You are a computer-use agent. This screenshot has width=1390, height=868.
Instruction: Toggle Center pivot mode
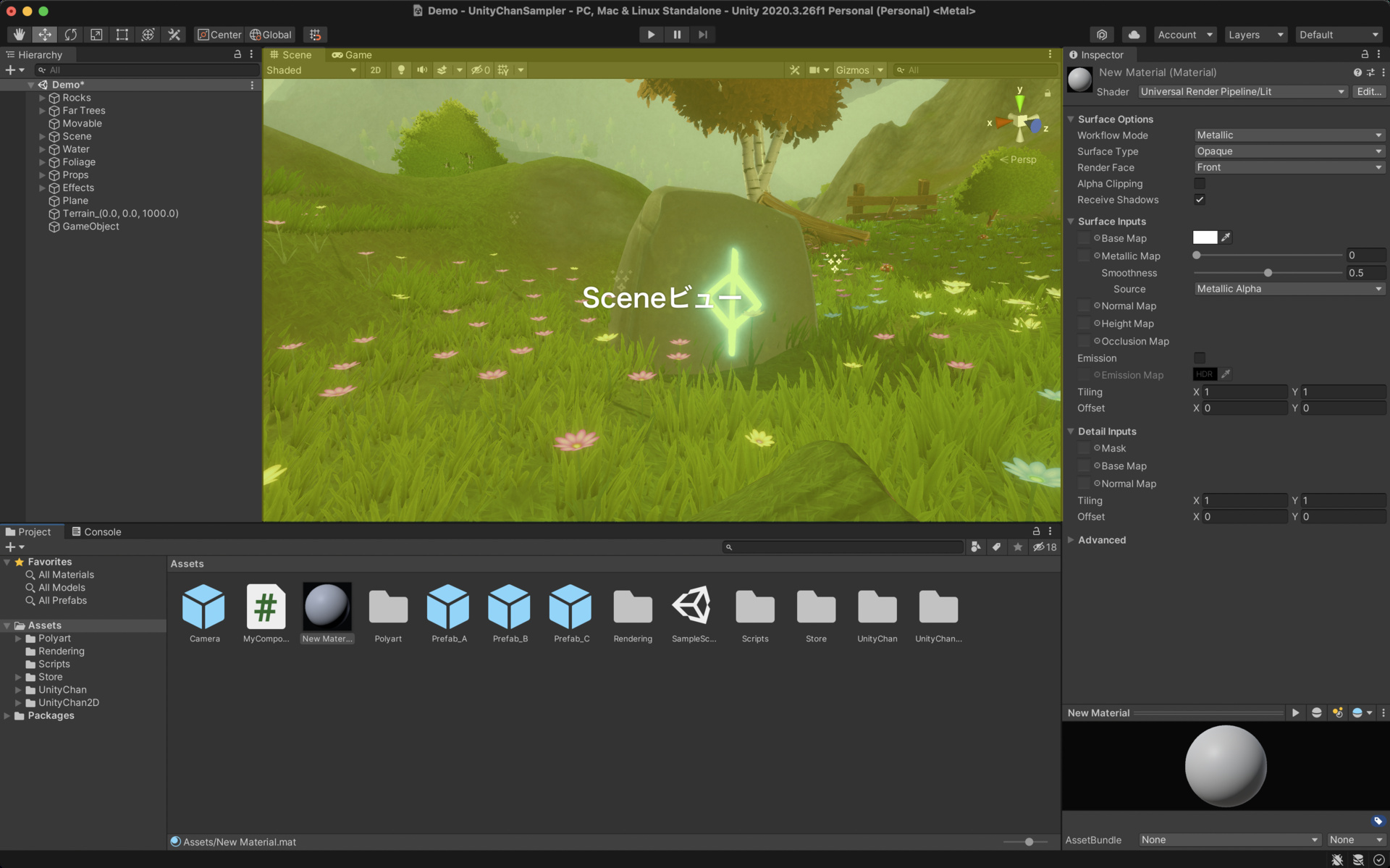click(x=219, y=35)
